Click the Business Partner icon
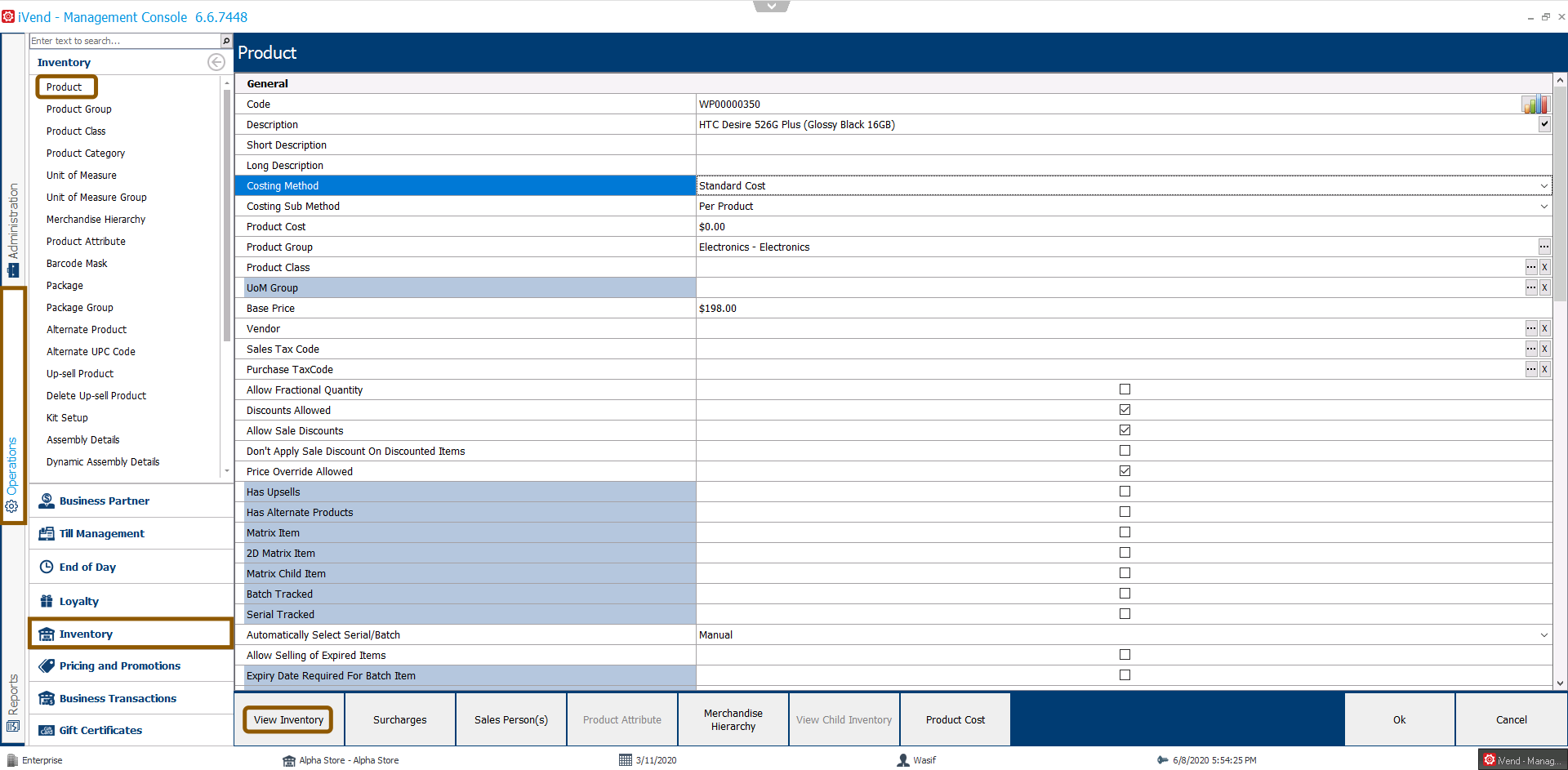This screenshot has height=770, width=1568. (x=47, y=501)
